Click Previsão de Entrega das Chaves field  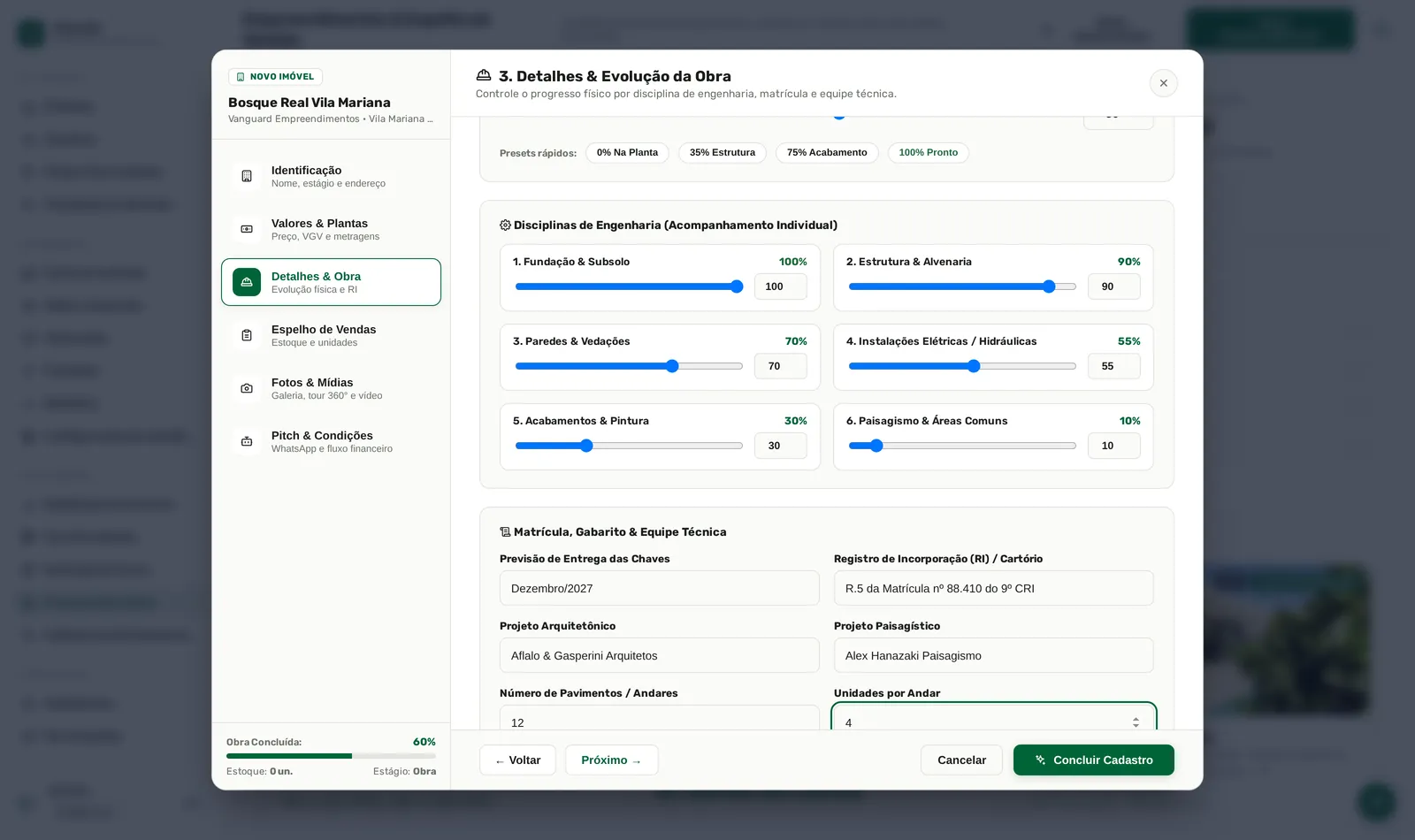coord(659,588)
